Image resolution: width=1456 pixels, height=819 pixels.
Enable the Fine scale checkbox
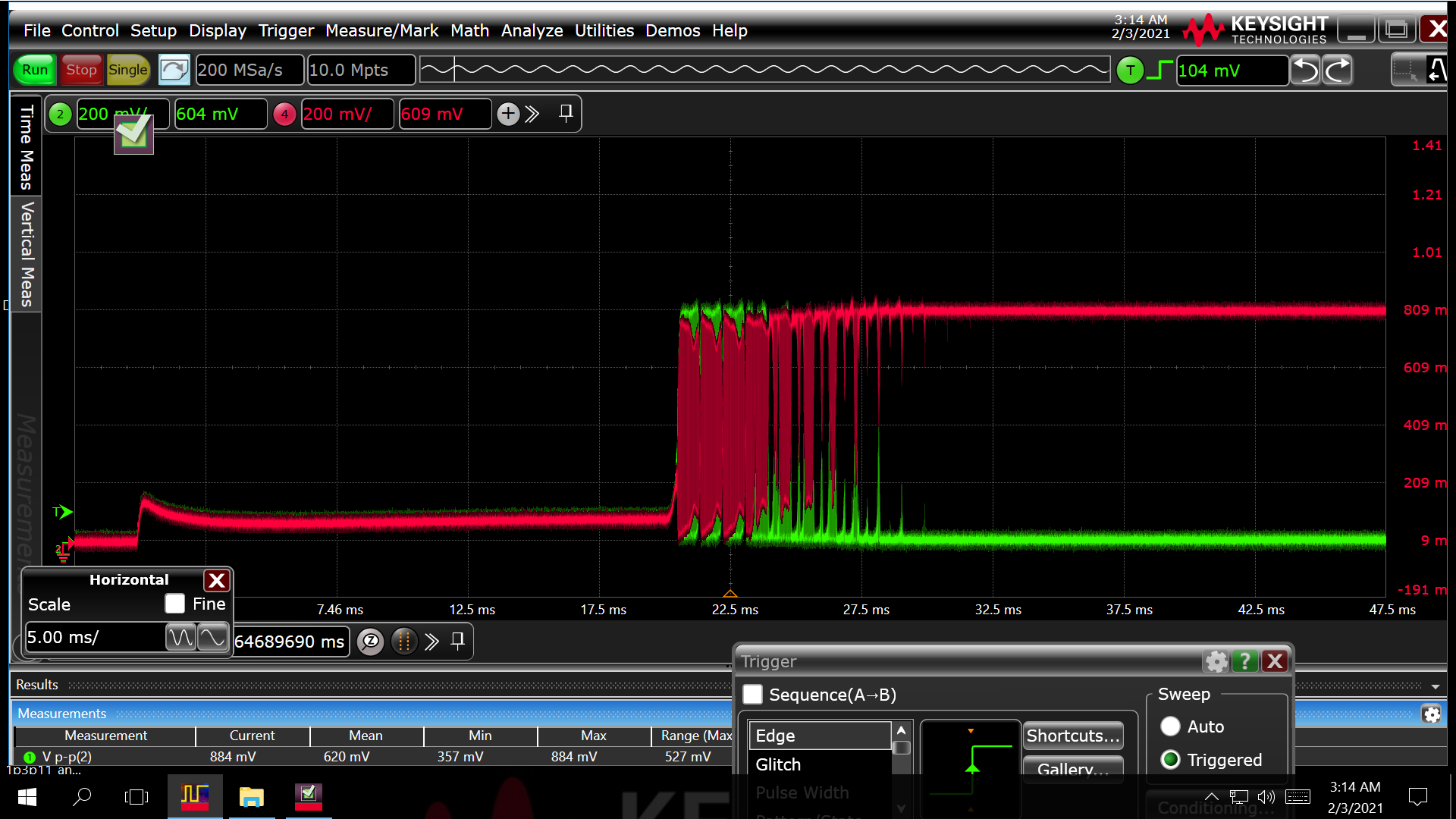[x=175, y=604]
